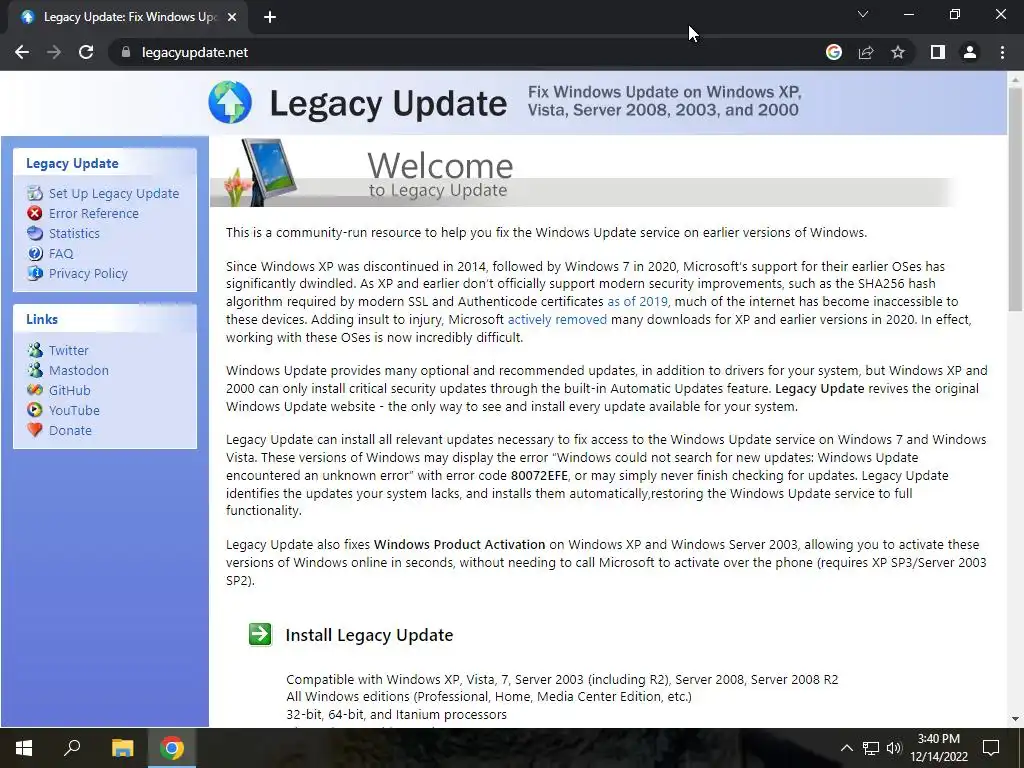Click the site padlock icon
The image size is (1024, 768).
click(126, 52)
